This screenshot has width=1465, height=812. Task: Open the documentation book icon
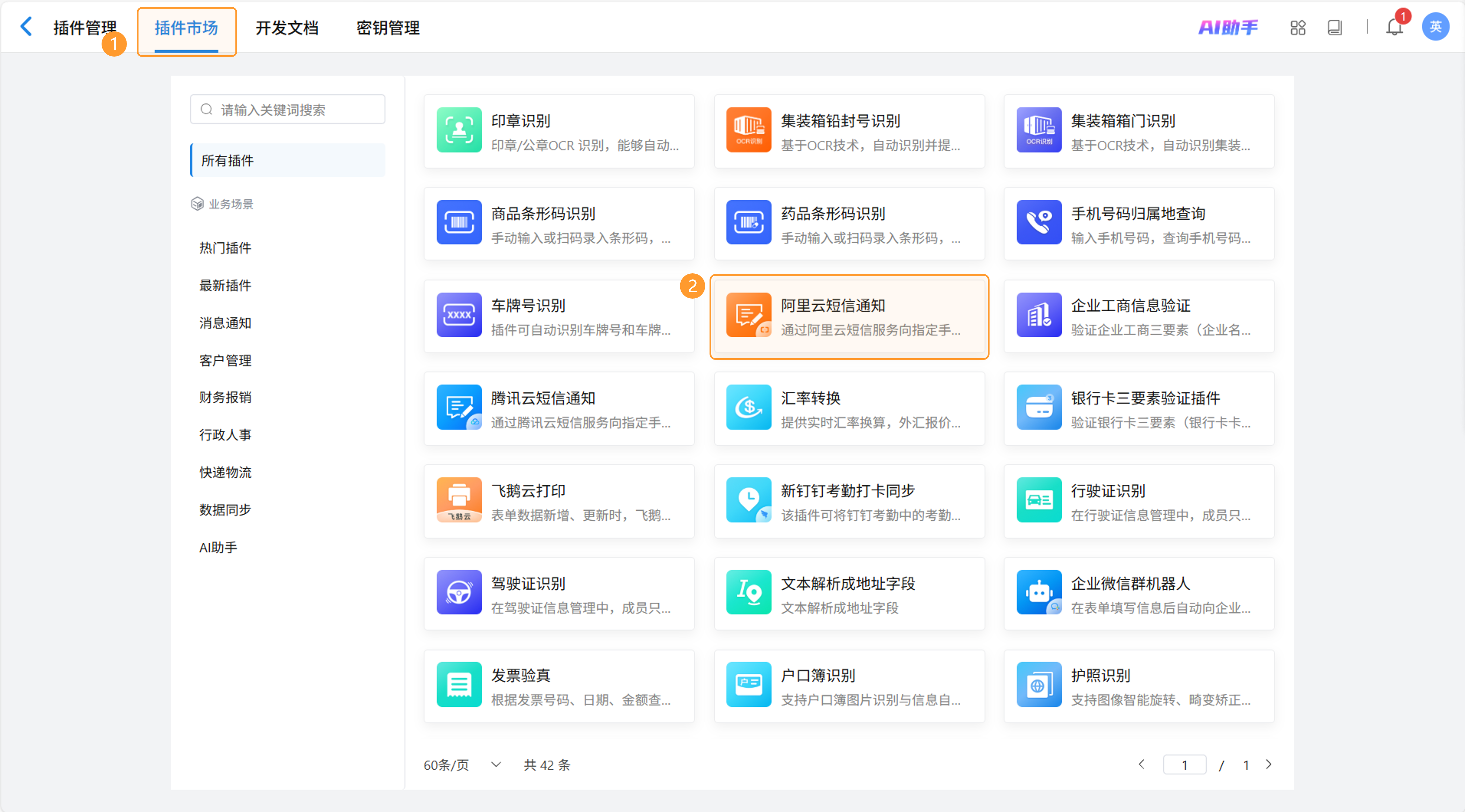[1335, 27]
